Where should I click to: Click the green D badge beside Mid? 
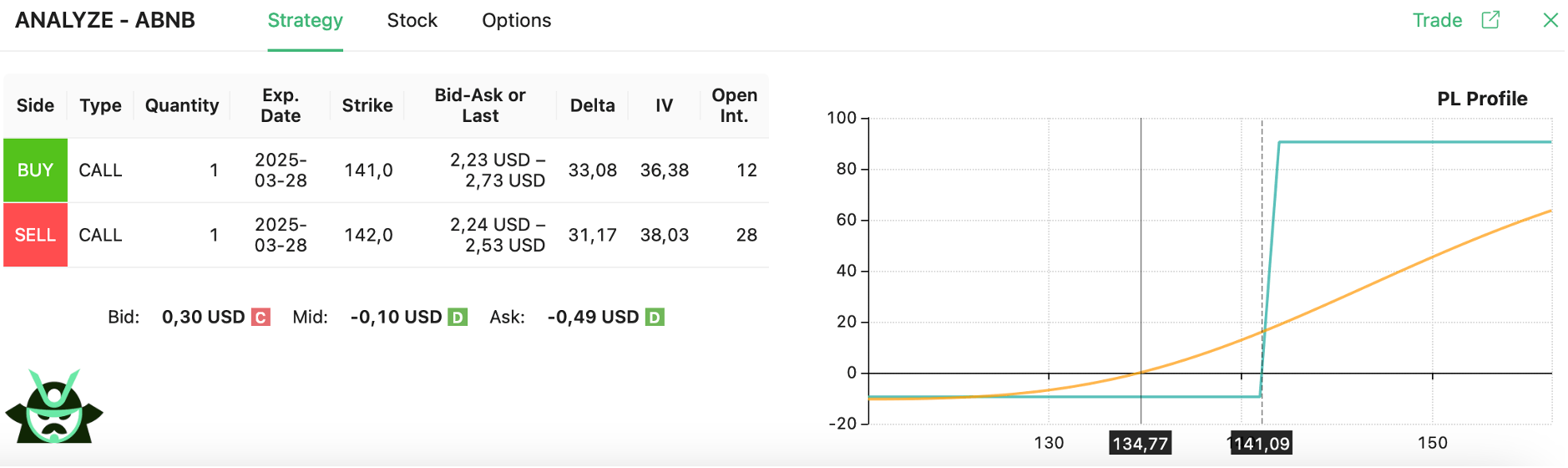click(458, 318)
